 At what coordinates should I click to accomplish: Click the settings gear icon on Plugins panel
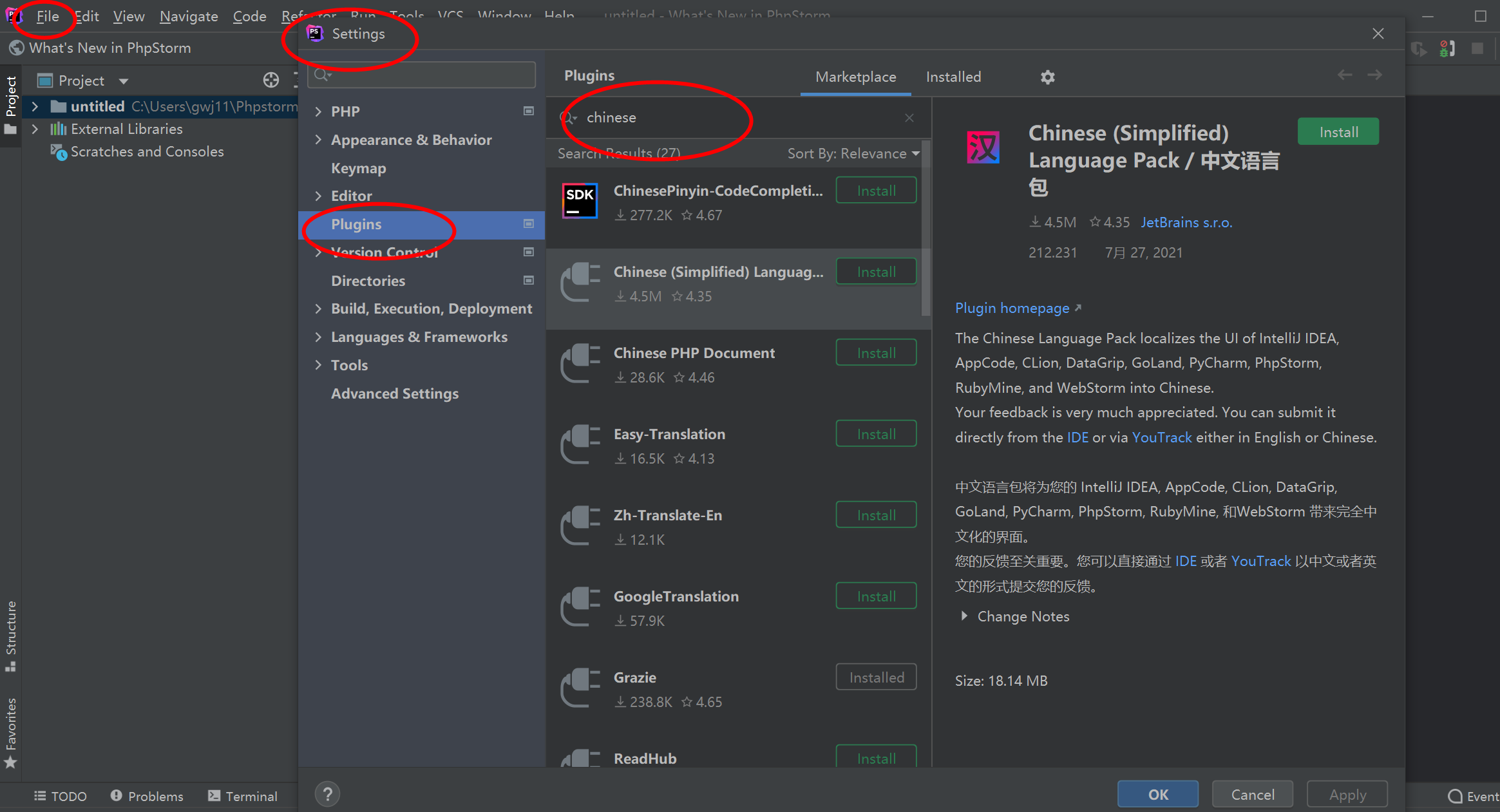[1048, 77]
